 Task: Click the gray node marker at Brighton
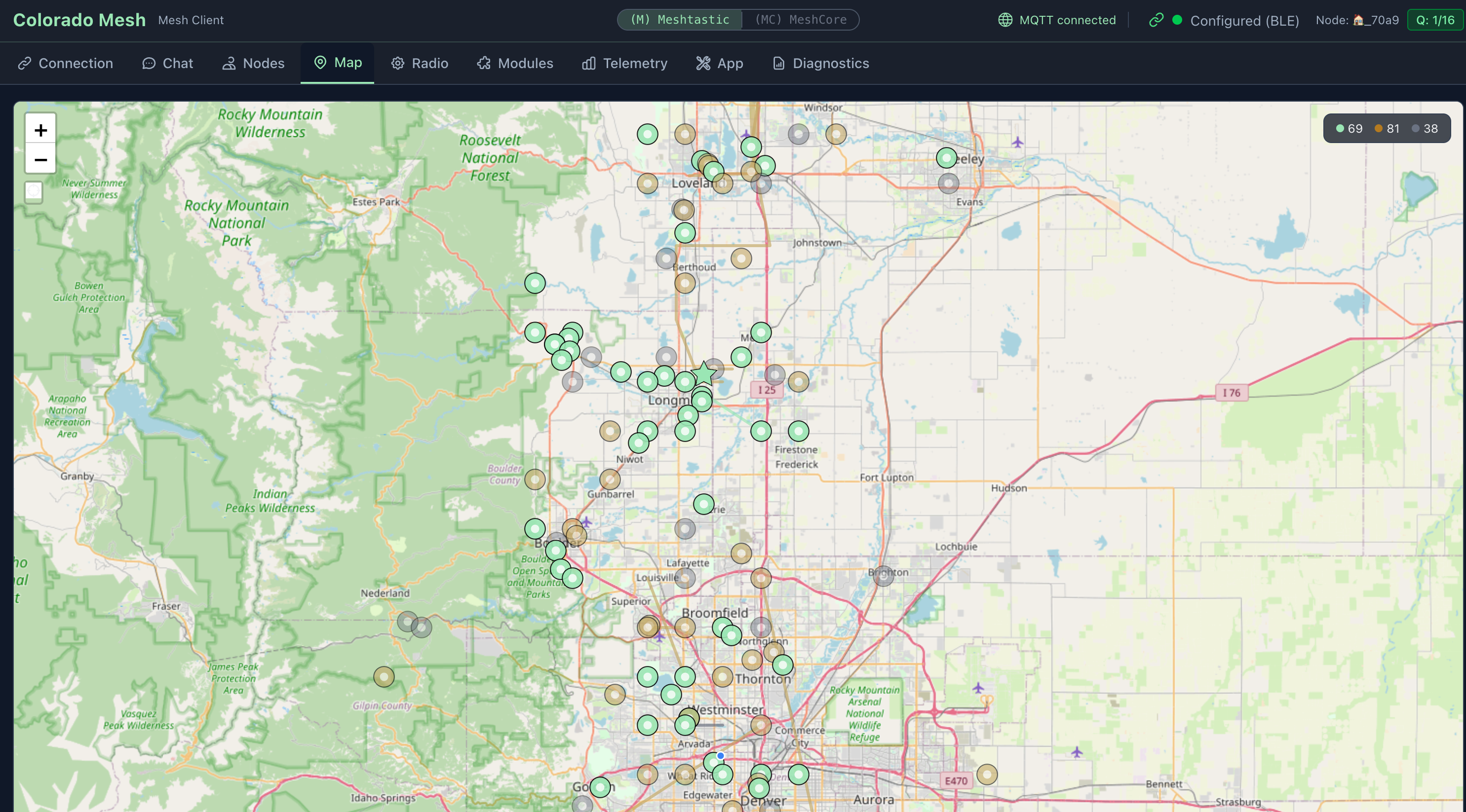pos(883,576)
